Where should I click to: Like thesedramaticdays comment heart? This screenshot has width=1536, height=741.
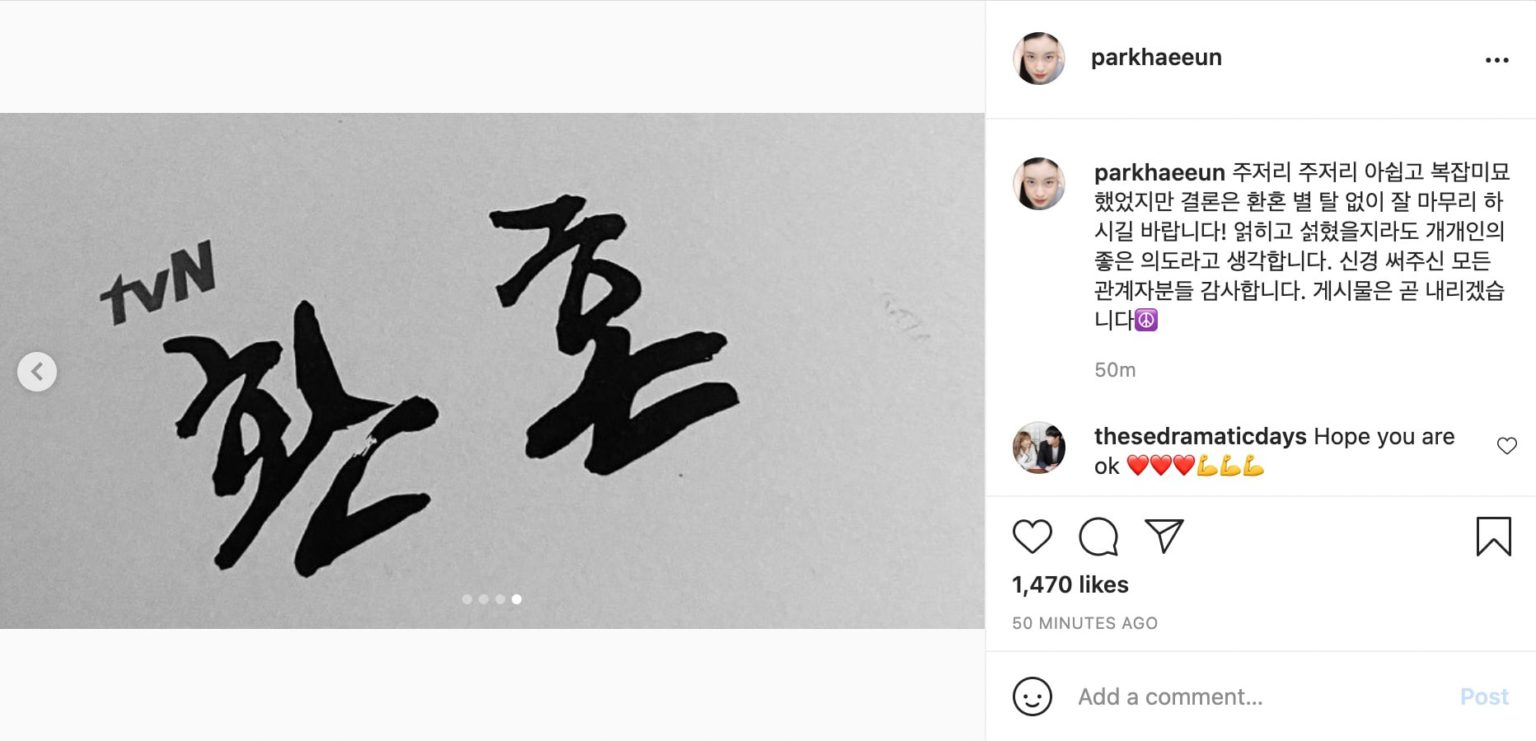click(1507, 446)
